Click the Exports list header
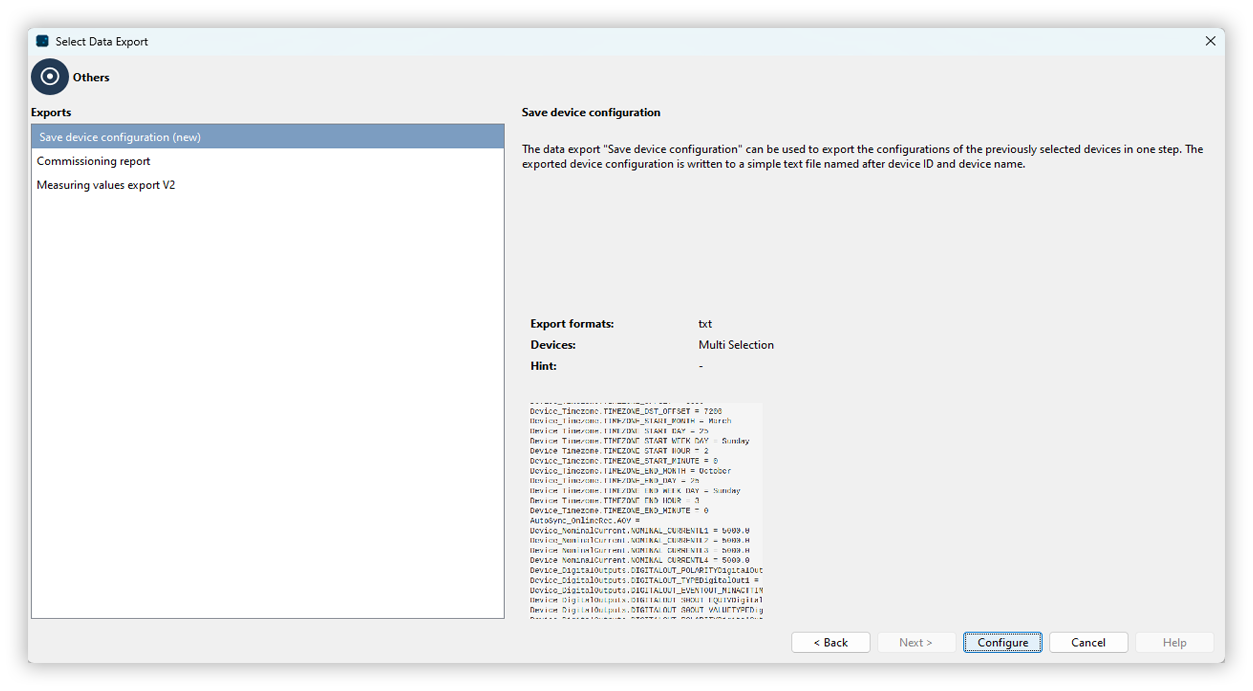Image resolution: width=1253 pixels, height=691 pixels. pos(51,113)
